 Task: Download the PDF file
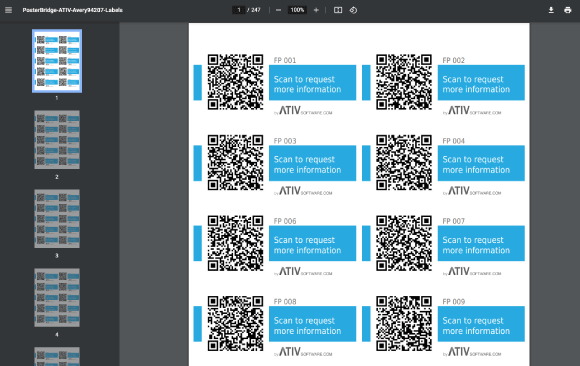click(x=551, y=10)
